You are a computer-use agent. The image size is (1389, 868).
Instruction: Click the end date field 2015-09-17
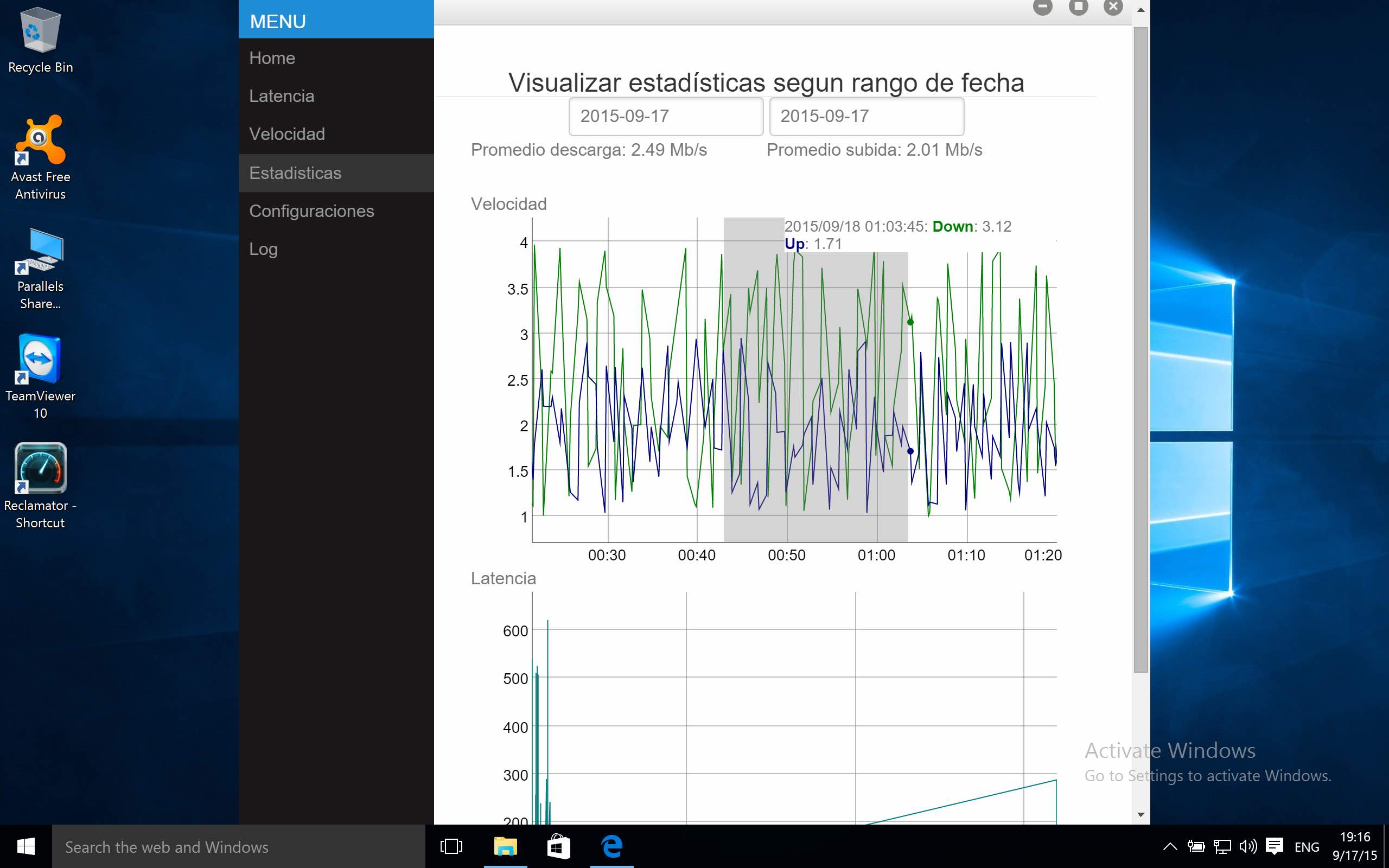(x=866, y=117)
